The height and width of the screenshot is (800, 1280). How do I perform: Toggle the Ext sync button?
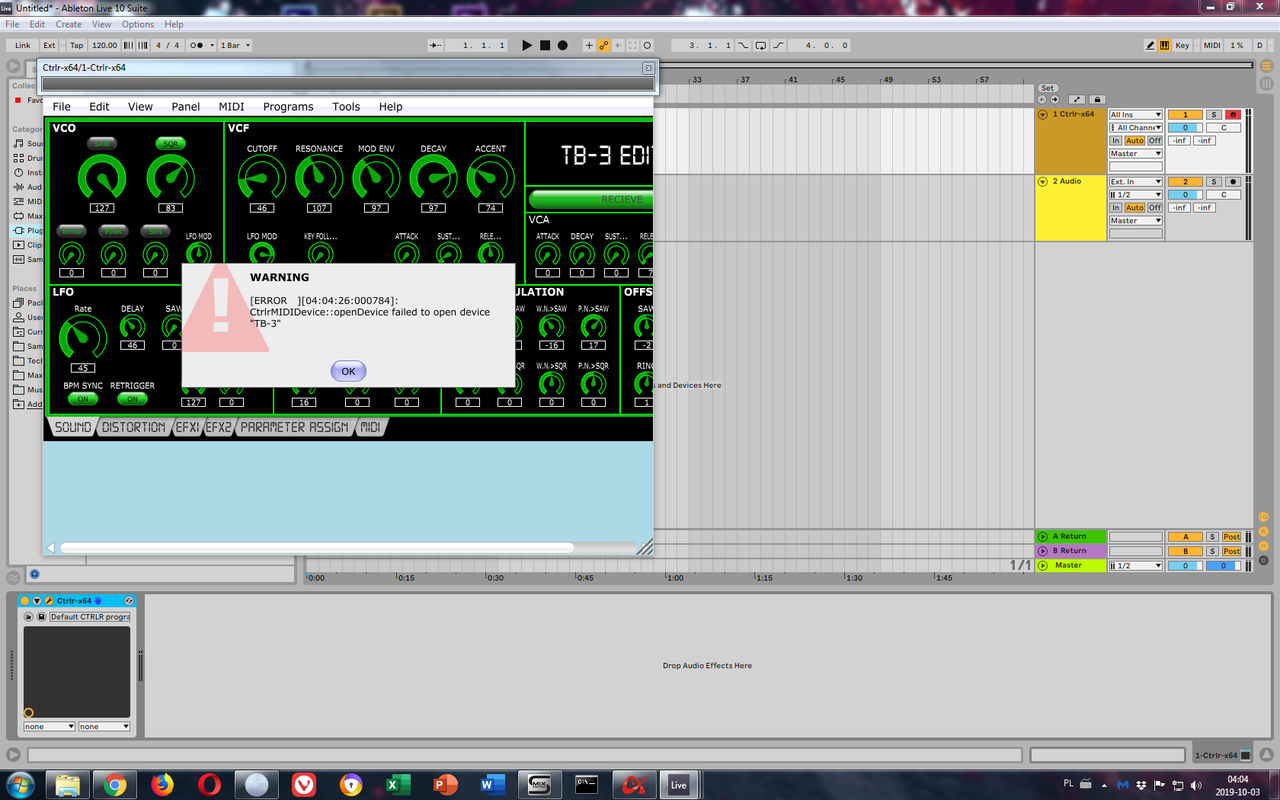49,45
